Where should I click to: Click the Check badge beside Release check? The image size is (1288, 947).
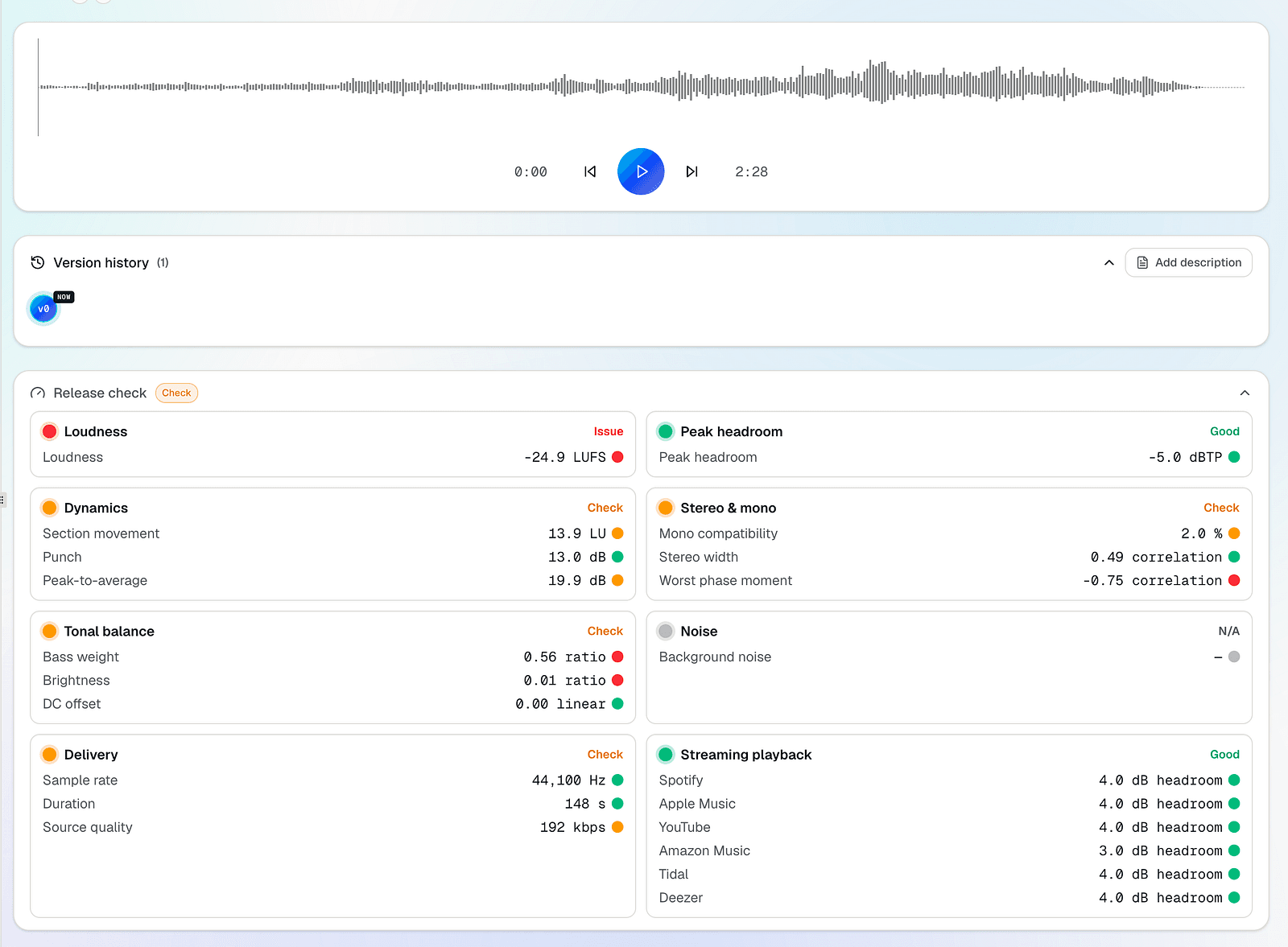176,393
